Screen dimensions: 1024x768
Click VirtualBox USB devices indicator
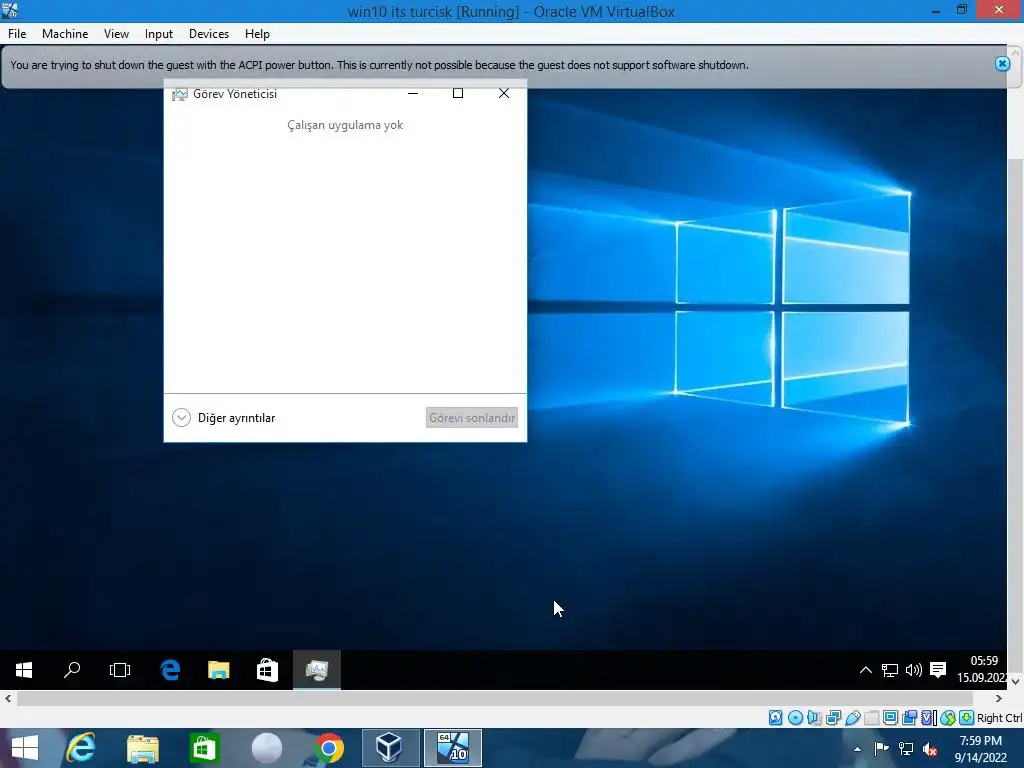(852, 718)
